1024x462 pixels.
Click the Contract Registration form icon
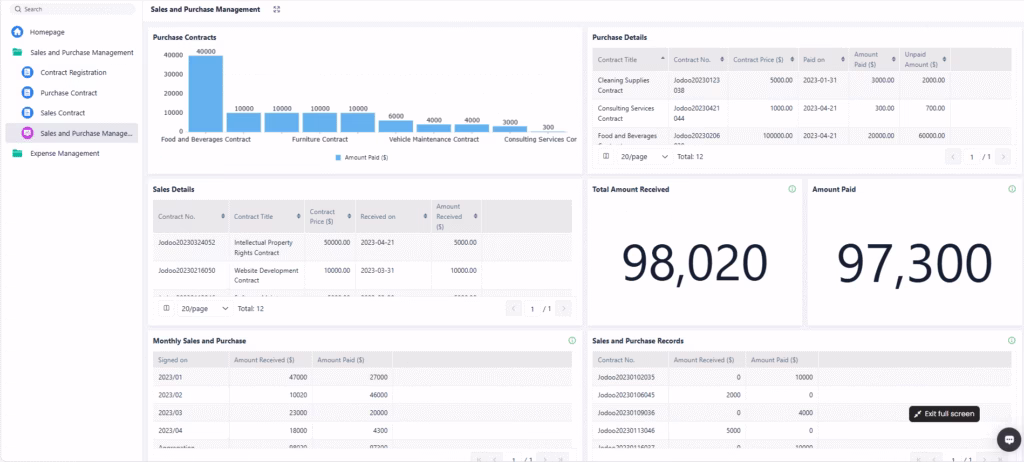pos(28,73)
